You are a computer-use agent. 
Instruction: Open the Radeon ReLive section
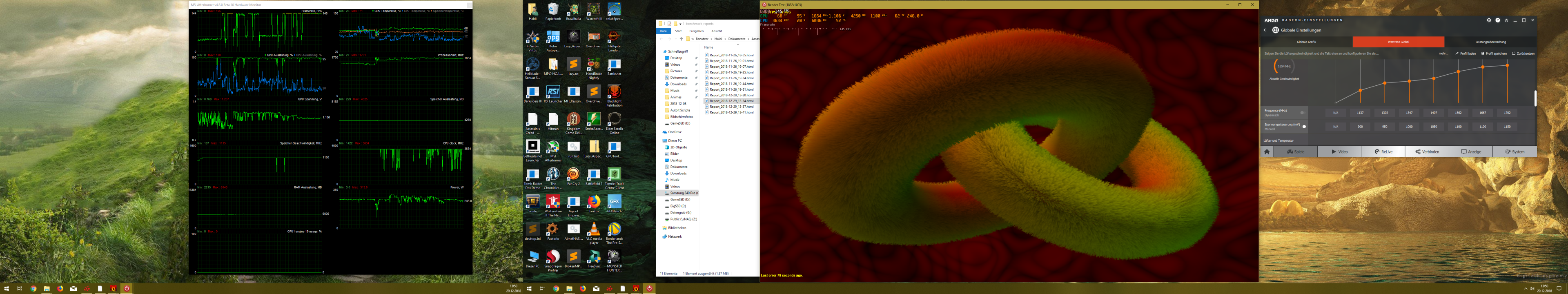tap(1383, 151)
